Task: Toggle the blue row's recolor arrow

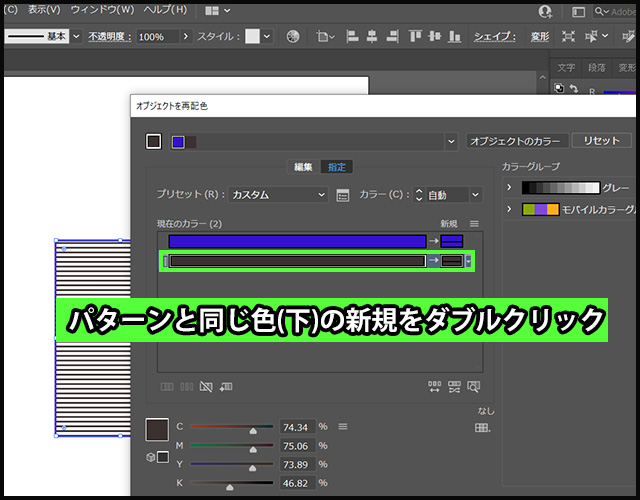Action: tap(433, 241)
